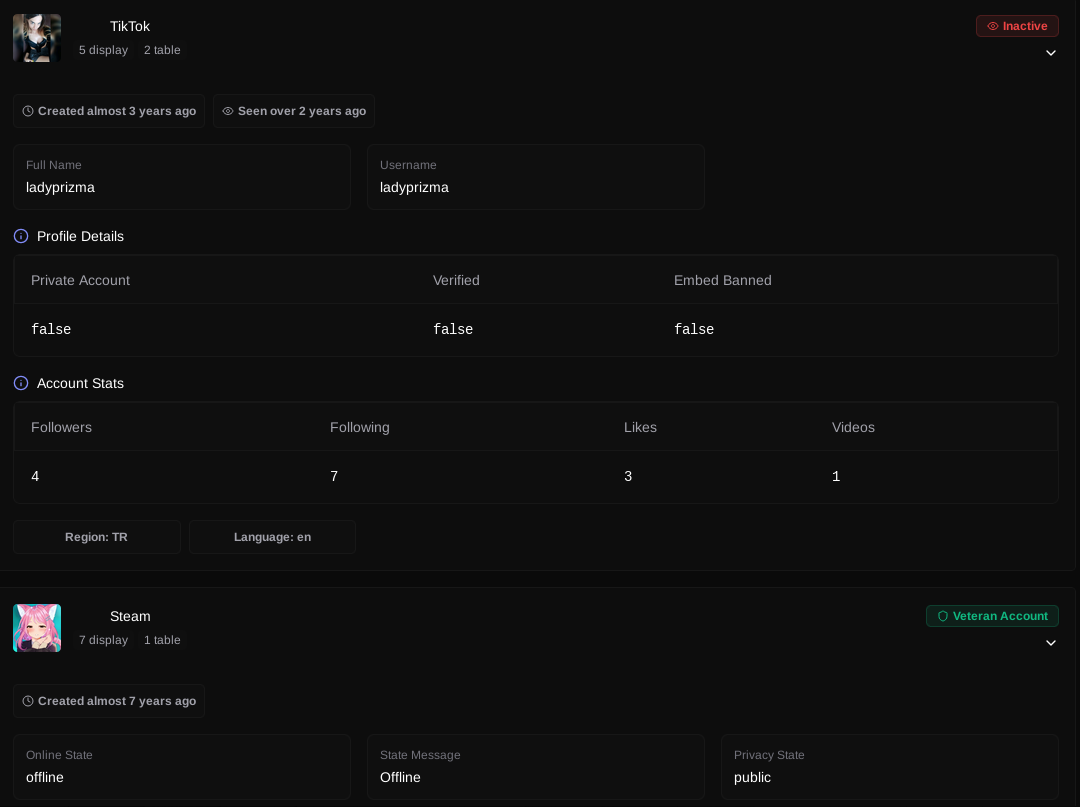Select the Videos count 1

pos(835,476)
